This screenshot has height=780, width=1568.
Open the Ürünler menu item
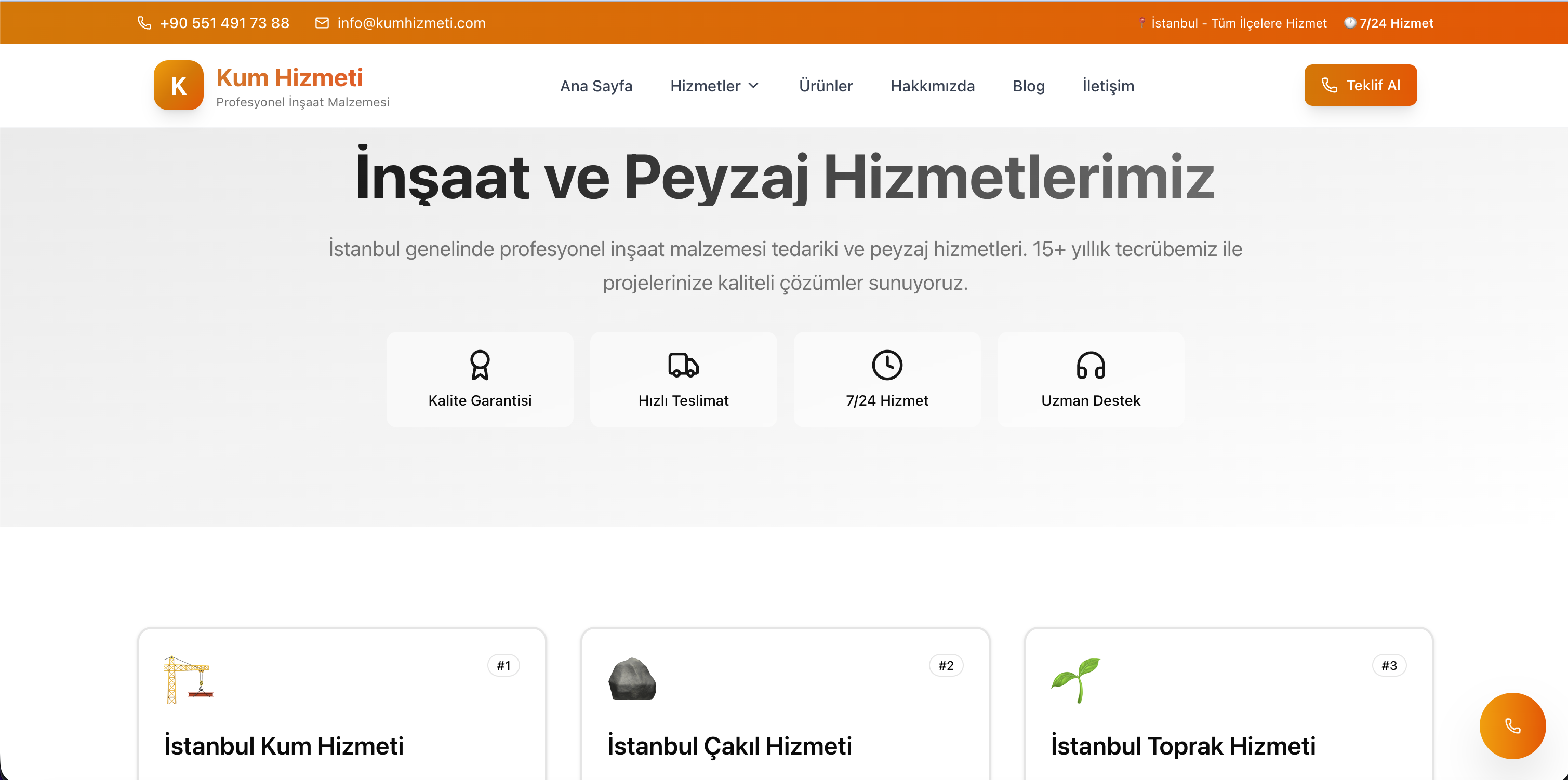826,86
